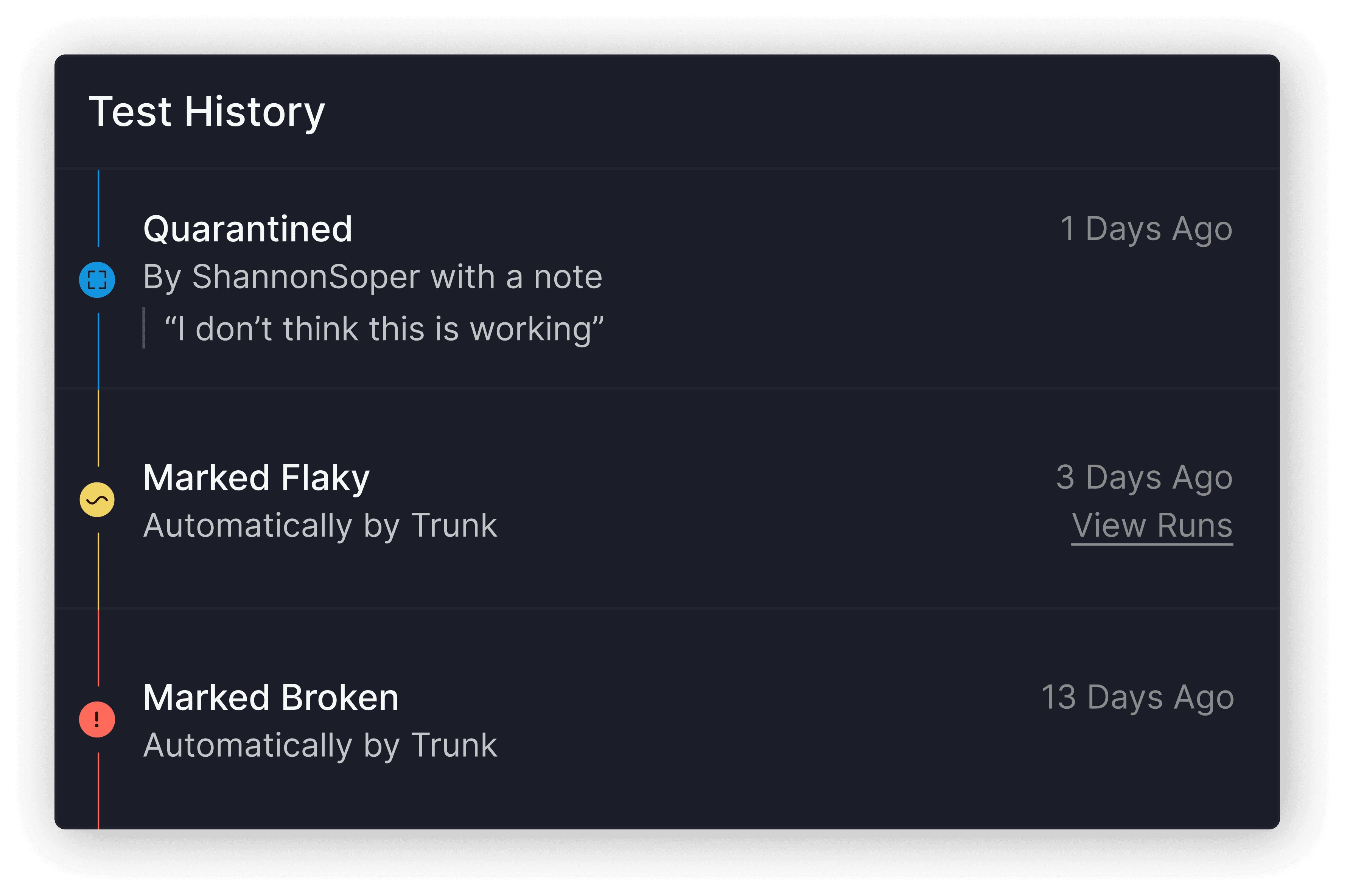Select the Marked Flaky entry title
Screen dimensions: 1347x896
coord(257,478)
